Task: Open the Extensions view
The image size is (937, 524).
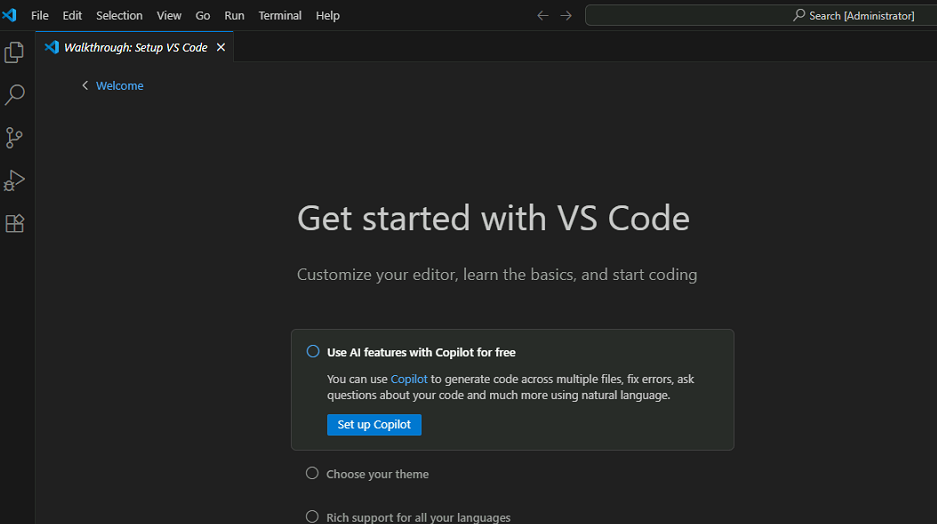Action: [14, 223]
